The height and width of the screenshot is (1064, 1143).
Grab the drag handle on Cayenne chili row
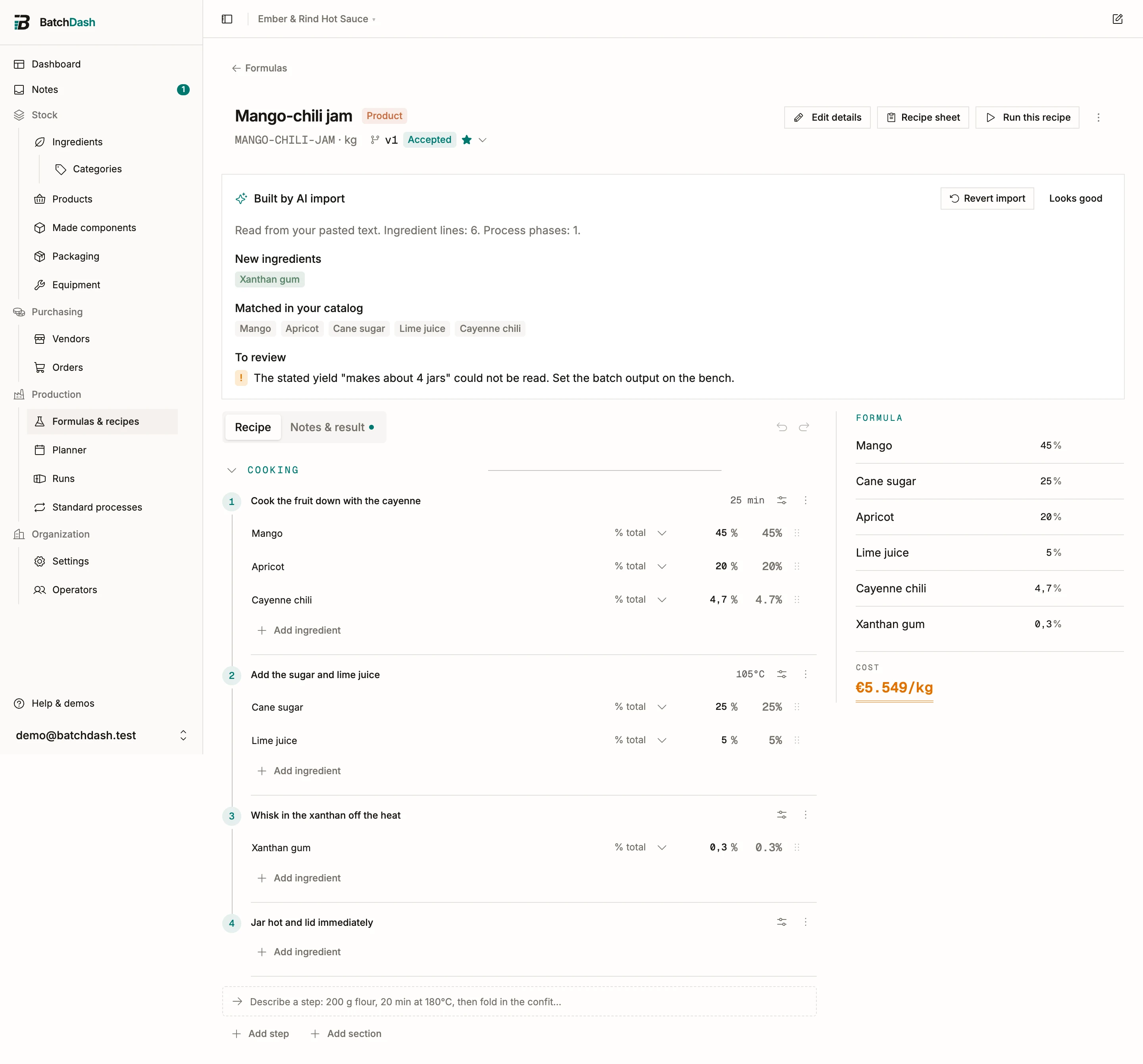click(797, 599)
